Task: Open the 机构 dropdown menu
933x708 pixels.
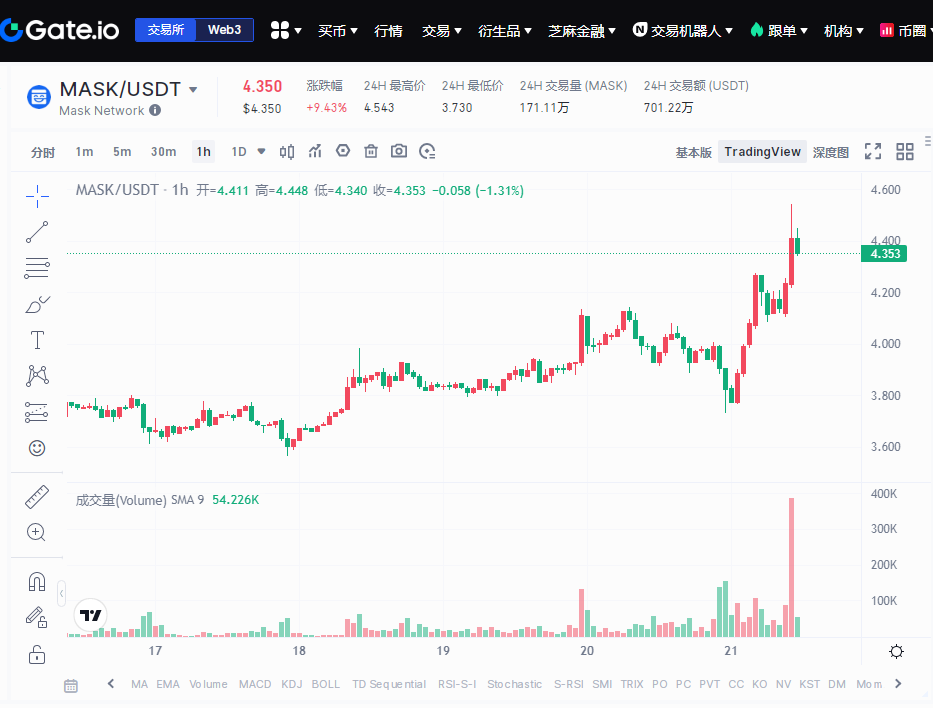Action: 843,30
